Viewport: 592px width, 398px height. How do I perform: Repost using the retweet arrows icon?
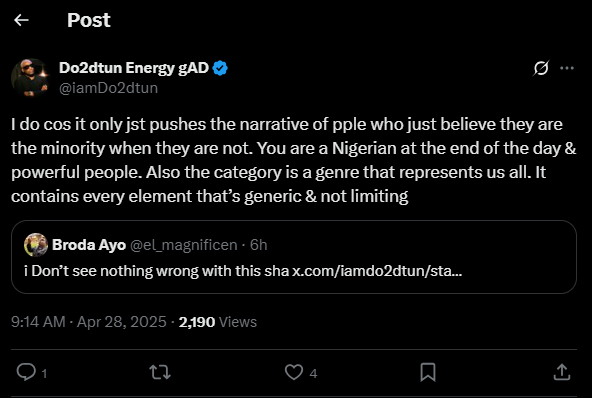[x=160, y=372]
